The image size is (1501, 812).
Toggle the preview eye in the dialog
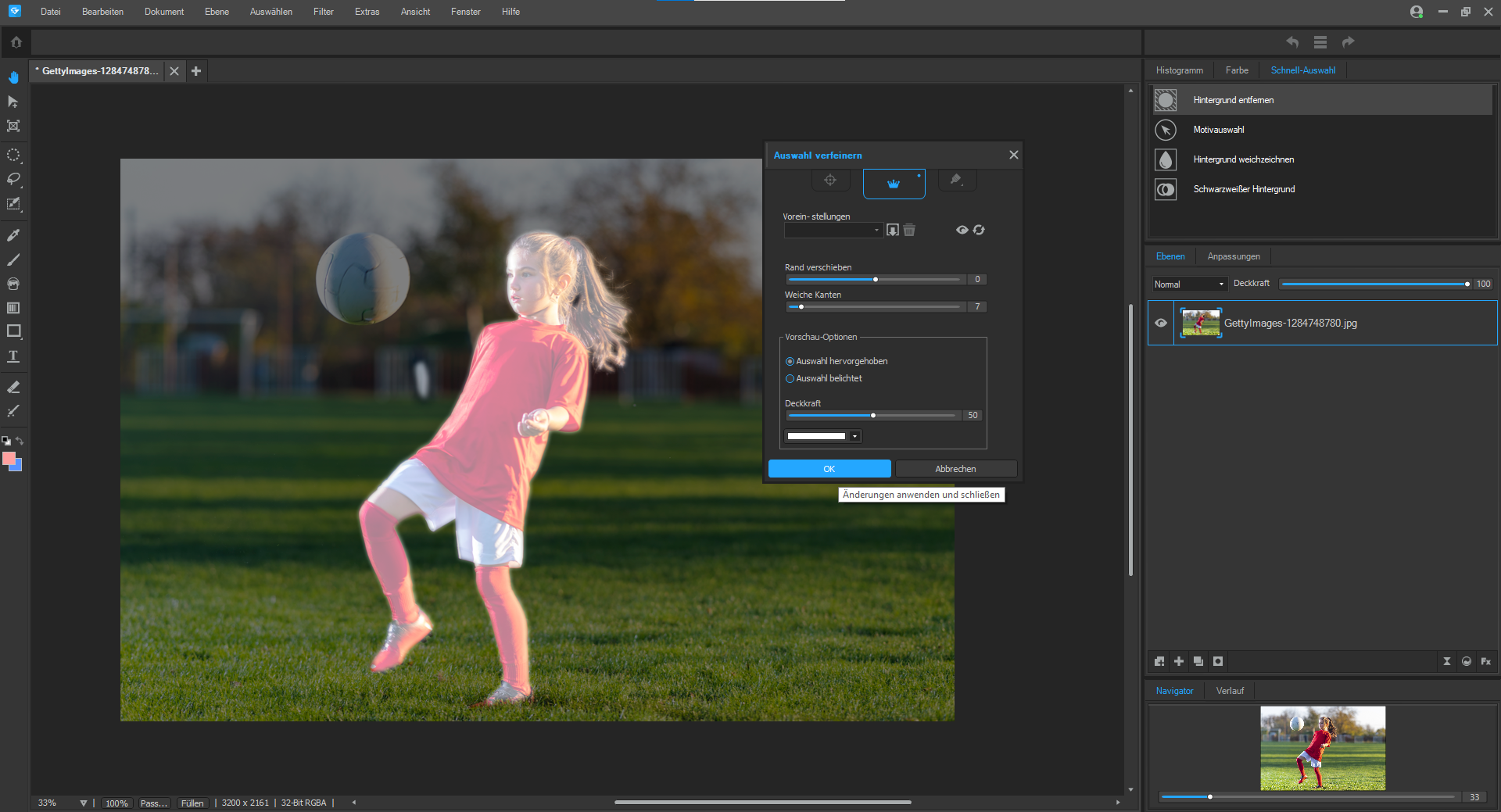(x=962, y=230)
